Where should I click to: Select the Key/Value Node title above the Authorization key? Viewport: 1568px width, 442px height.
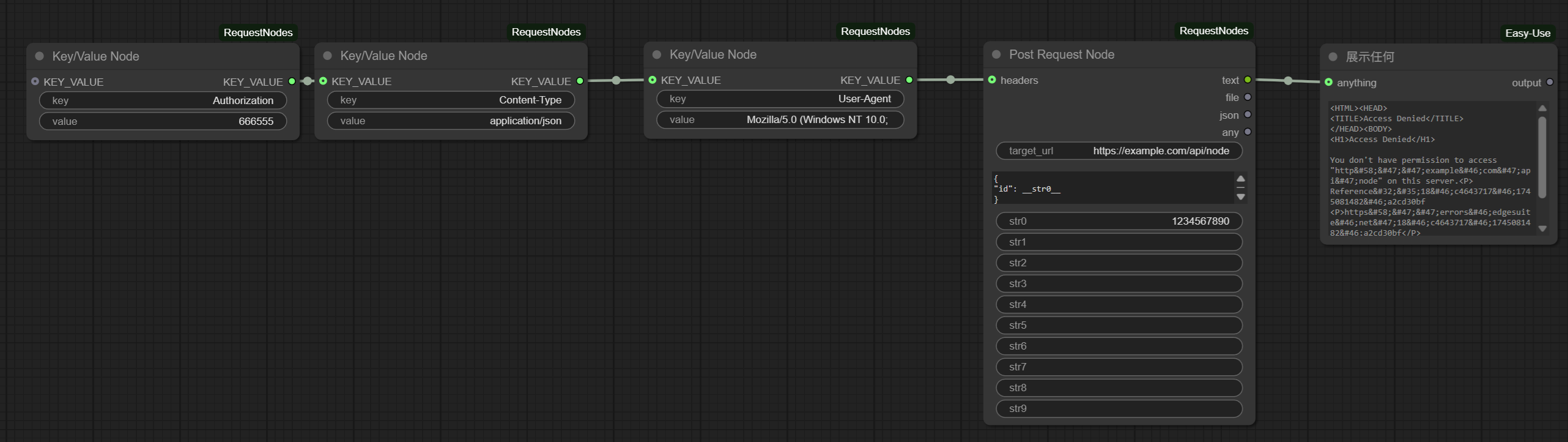(96, 56)
